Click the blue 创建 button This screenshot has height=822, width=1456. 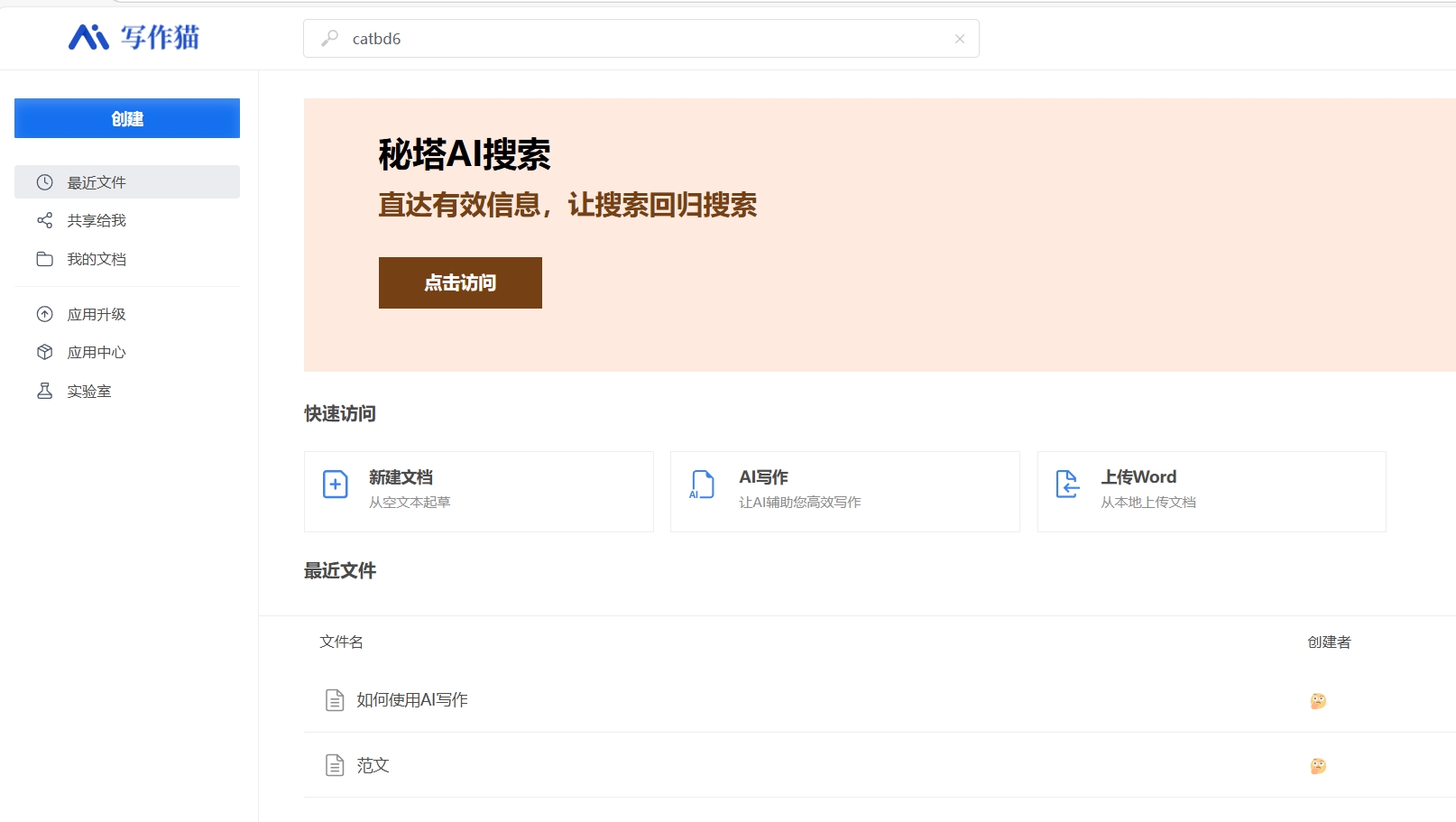(x=127, y=118)
